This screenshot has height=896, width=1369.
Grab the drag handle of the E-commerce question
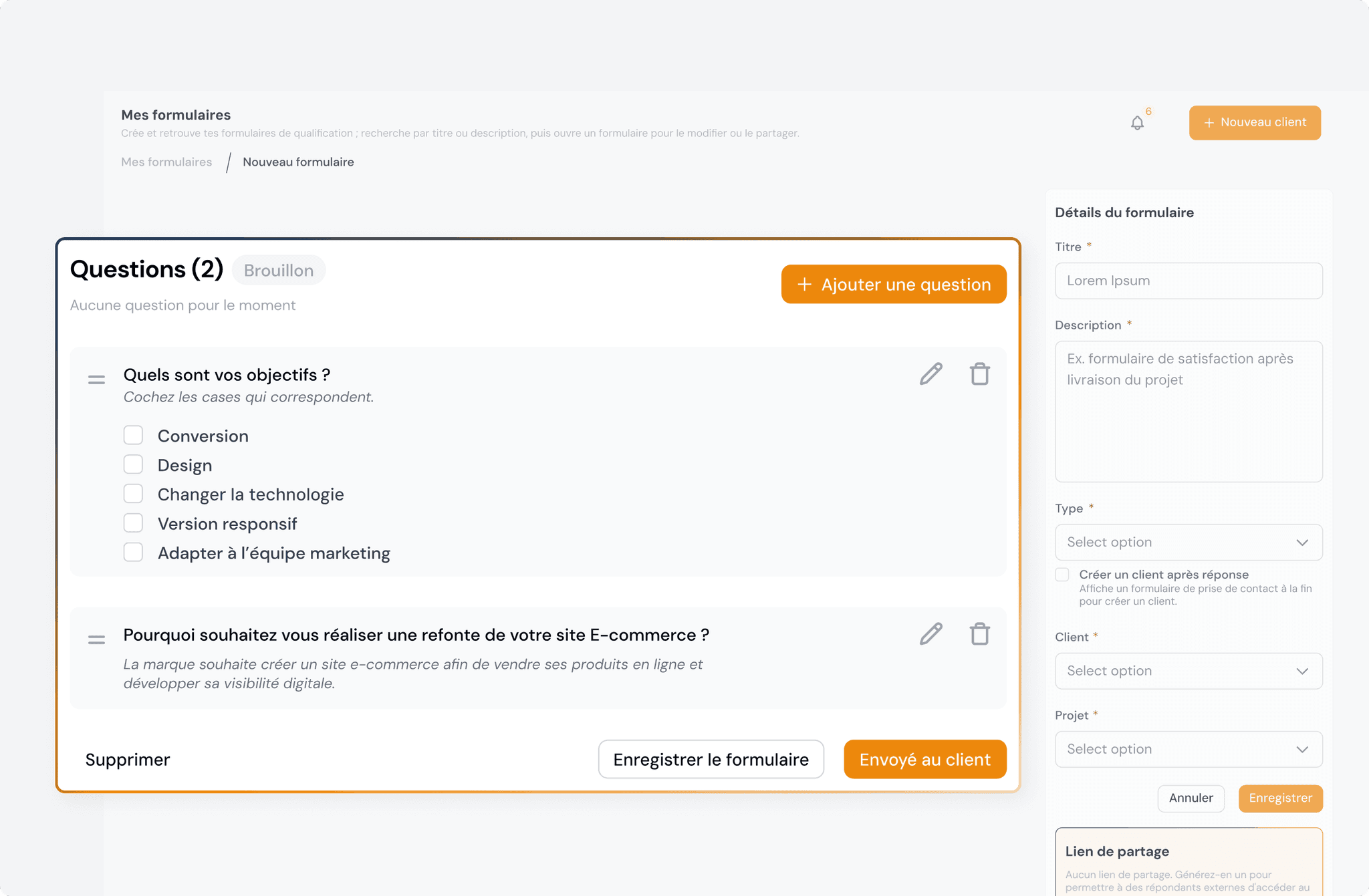(x=96, y=639)
